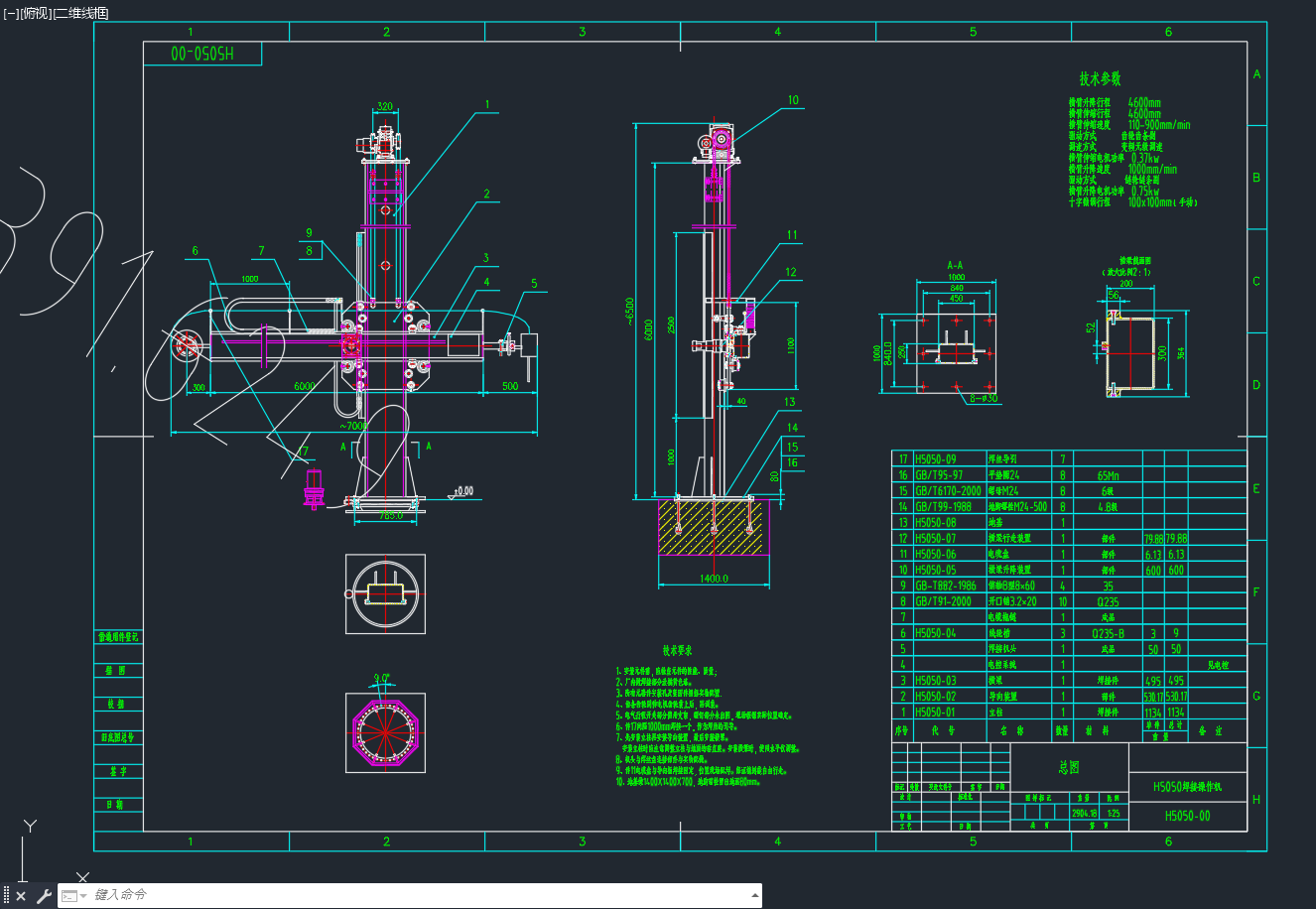The width and height of the screenshot is (1316, 909).
Task: Select parts list code H5050-06
Action: [x=936, y=555]
